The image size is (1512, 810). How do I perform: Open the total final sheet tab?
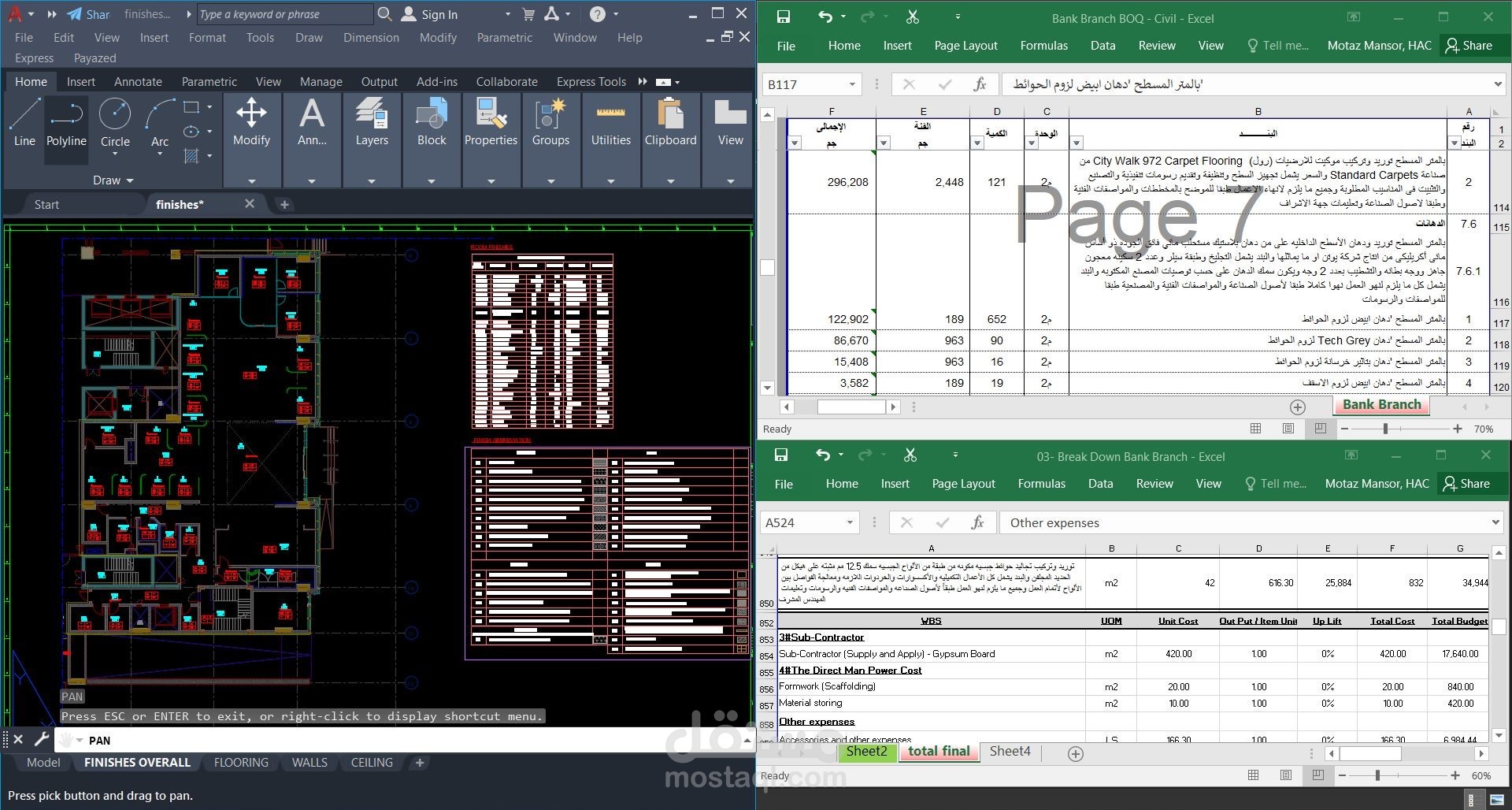point(939,752)
